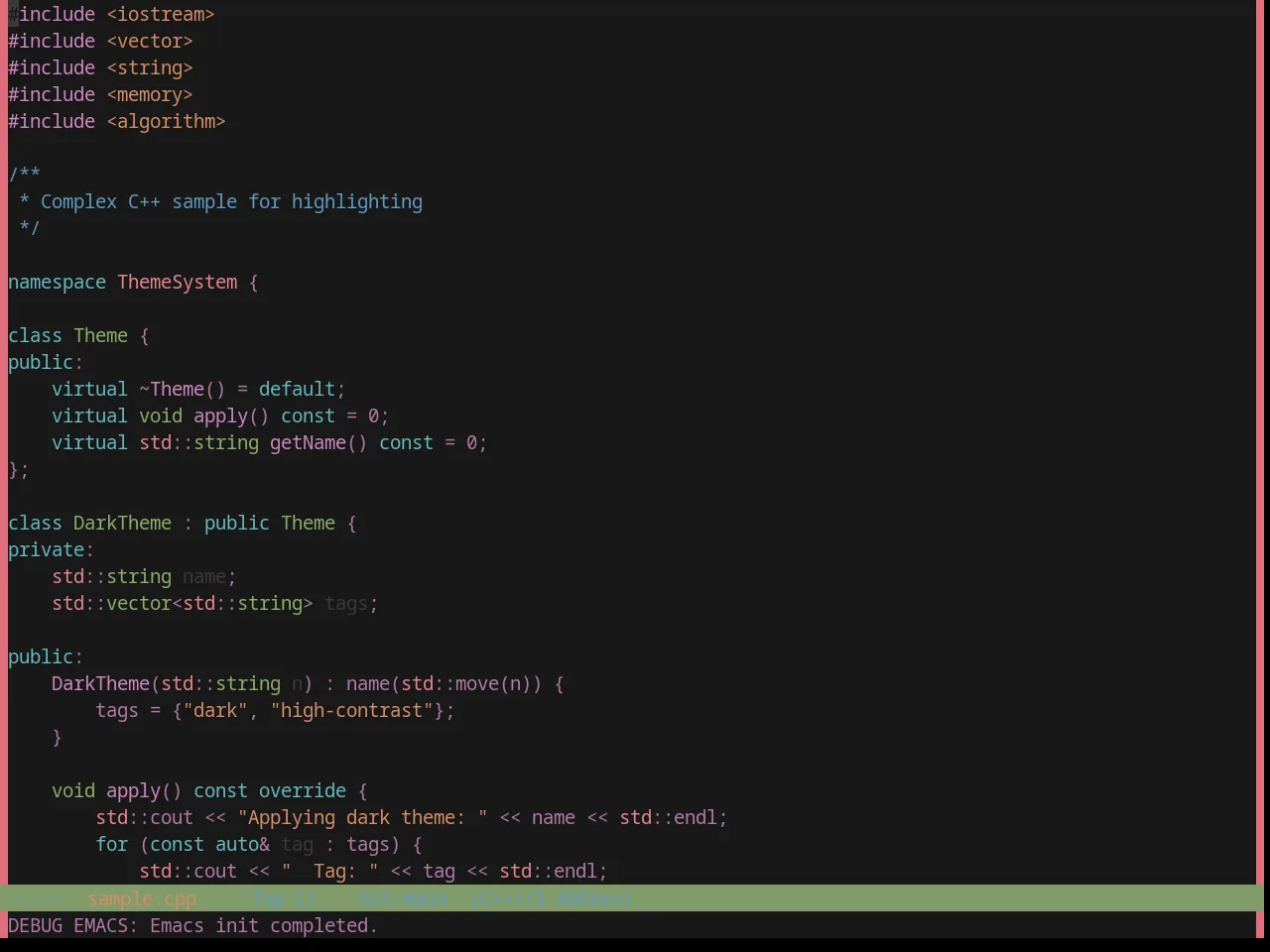
Task: Click the comment 'Complex C++ sample for highlighting'
Action: (231, 201)
